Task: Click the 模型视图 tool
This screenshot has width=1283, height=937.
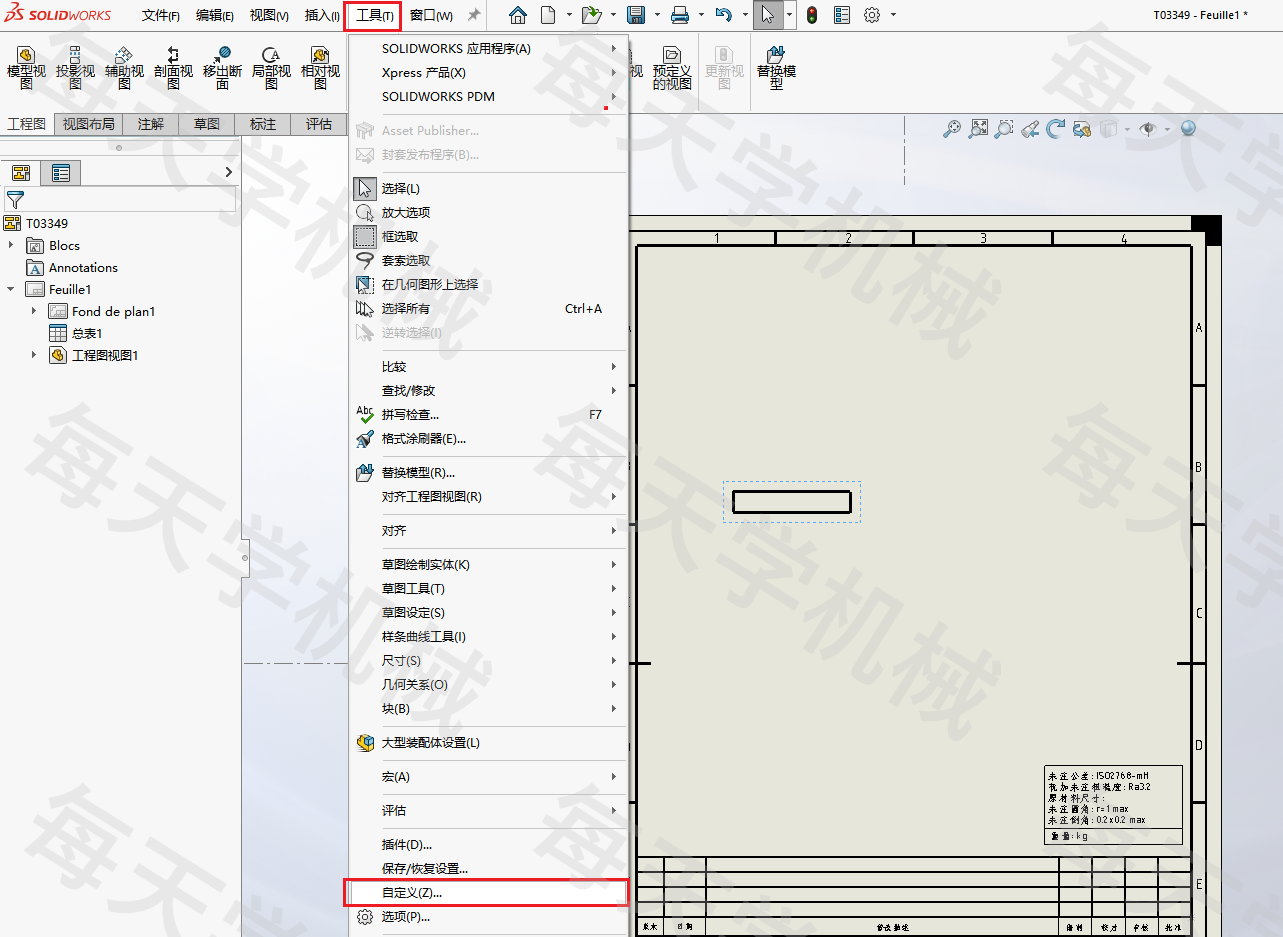Action: [x=26, y=67]
